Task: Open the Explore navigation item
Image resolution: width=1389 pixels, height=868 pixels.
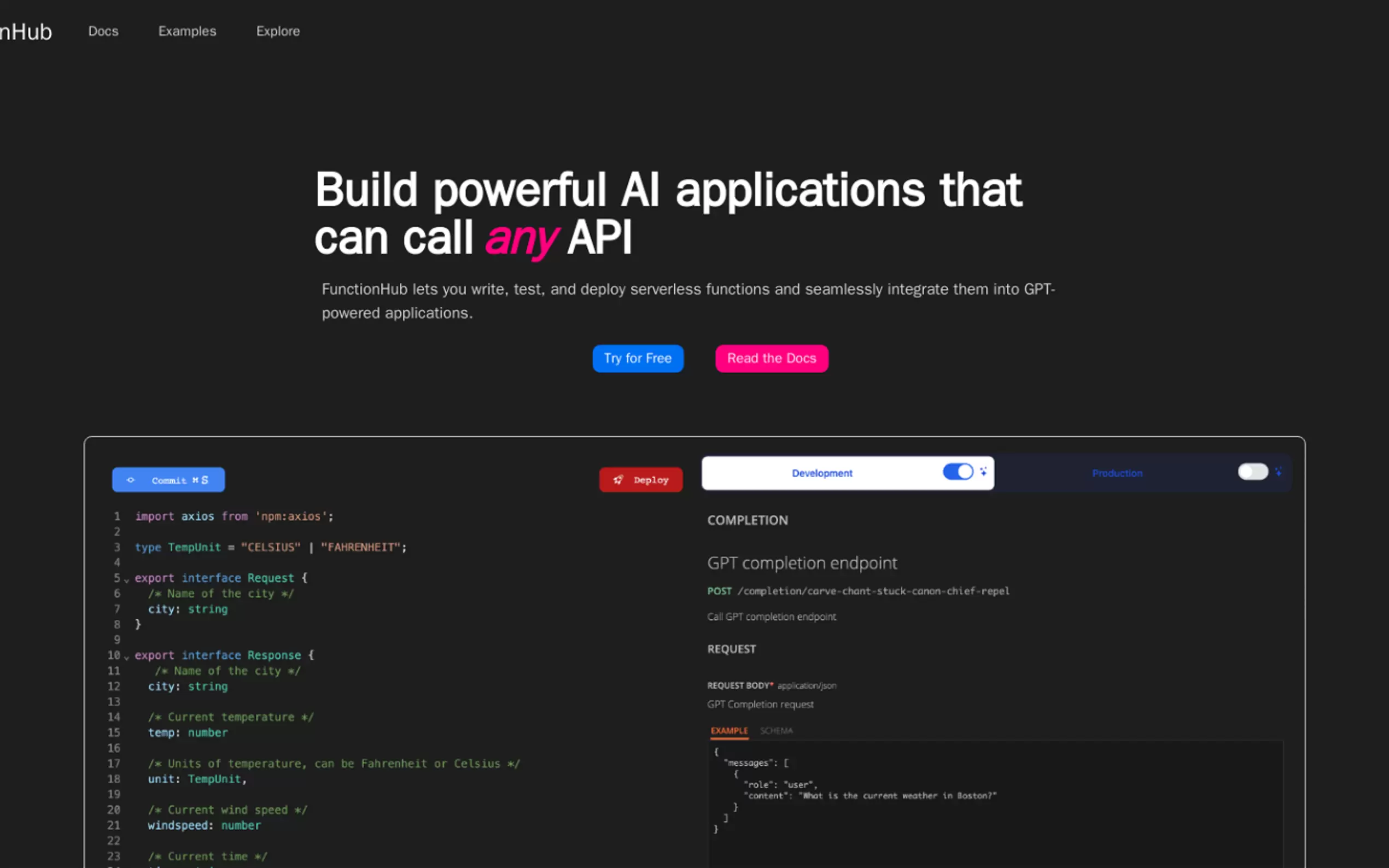Action: 278,31
